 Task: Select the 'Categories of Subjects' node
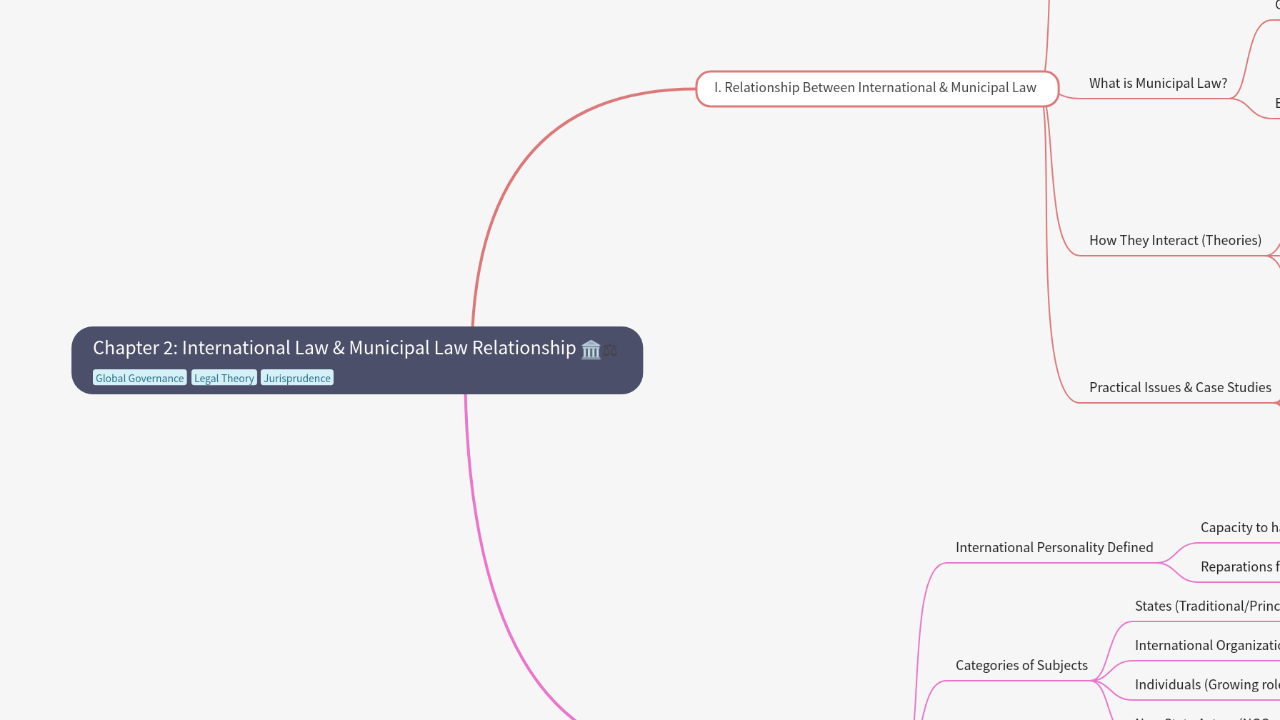click(1021, 665)
